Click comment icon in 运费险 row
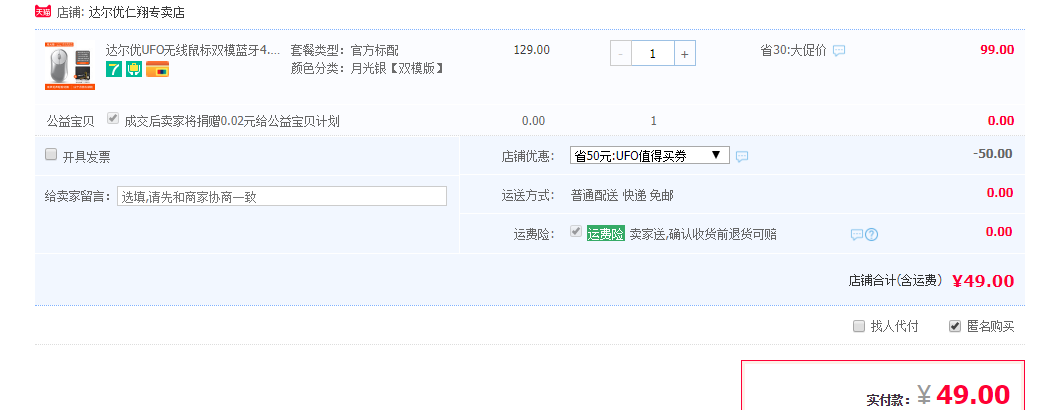 pyautogui.click(x=857, y=235)
